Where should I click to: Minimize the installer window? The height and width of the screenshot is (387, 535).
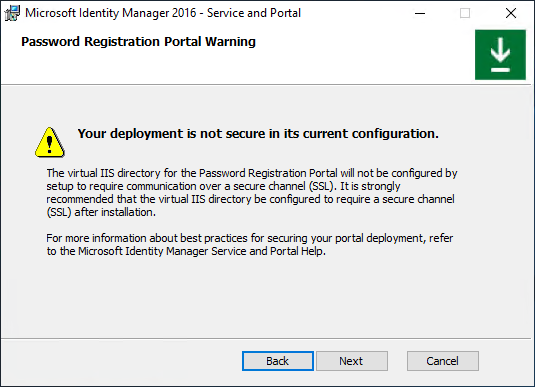pyautogui.click(x=420, y=13)
